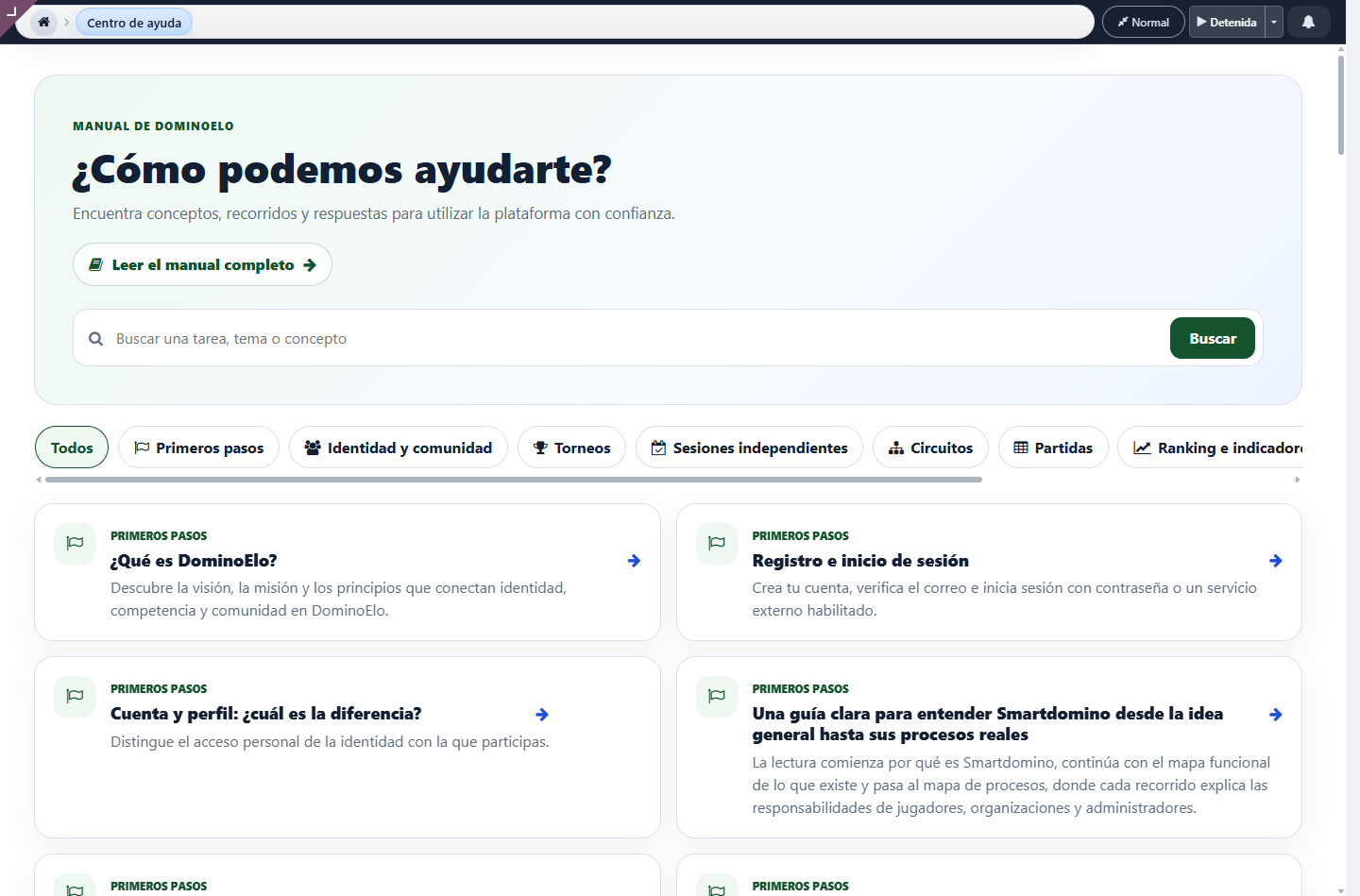This screenshot has width=1360, height=896.
Task: Switch to Sesiones independientes tab
Action: [x=749, y=448]
